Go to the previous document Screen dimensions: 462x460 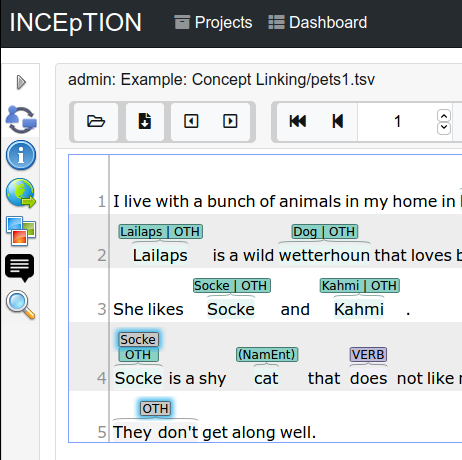[191, 121]
